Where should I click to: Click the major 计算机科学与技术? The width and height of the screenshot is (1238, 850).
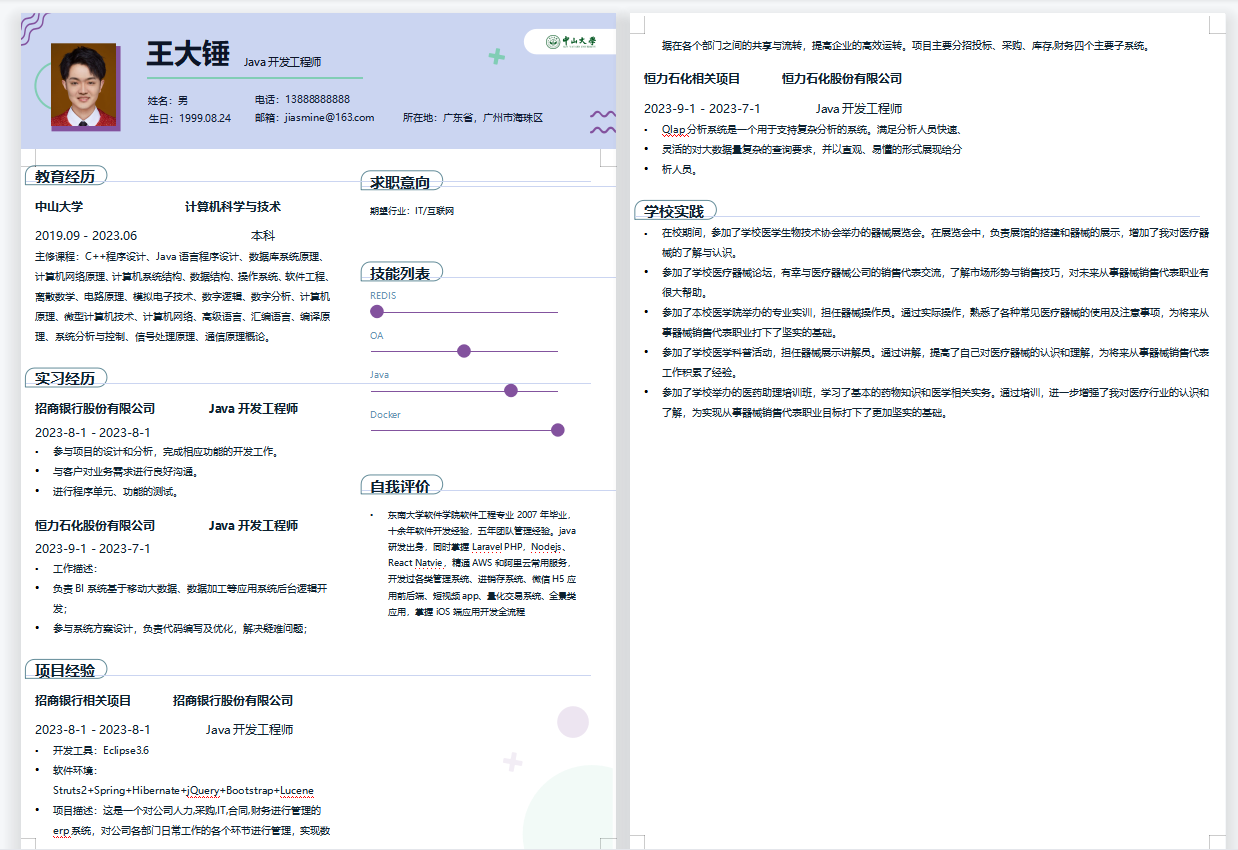click(233, 207)
